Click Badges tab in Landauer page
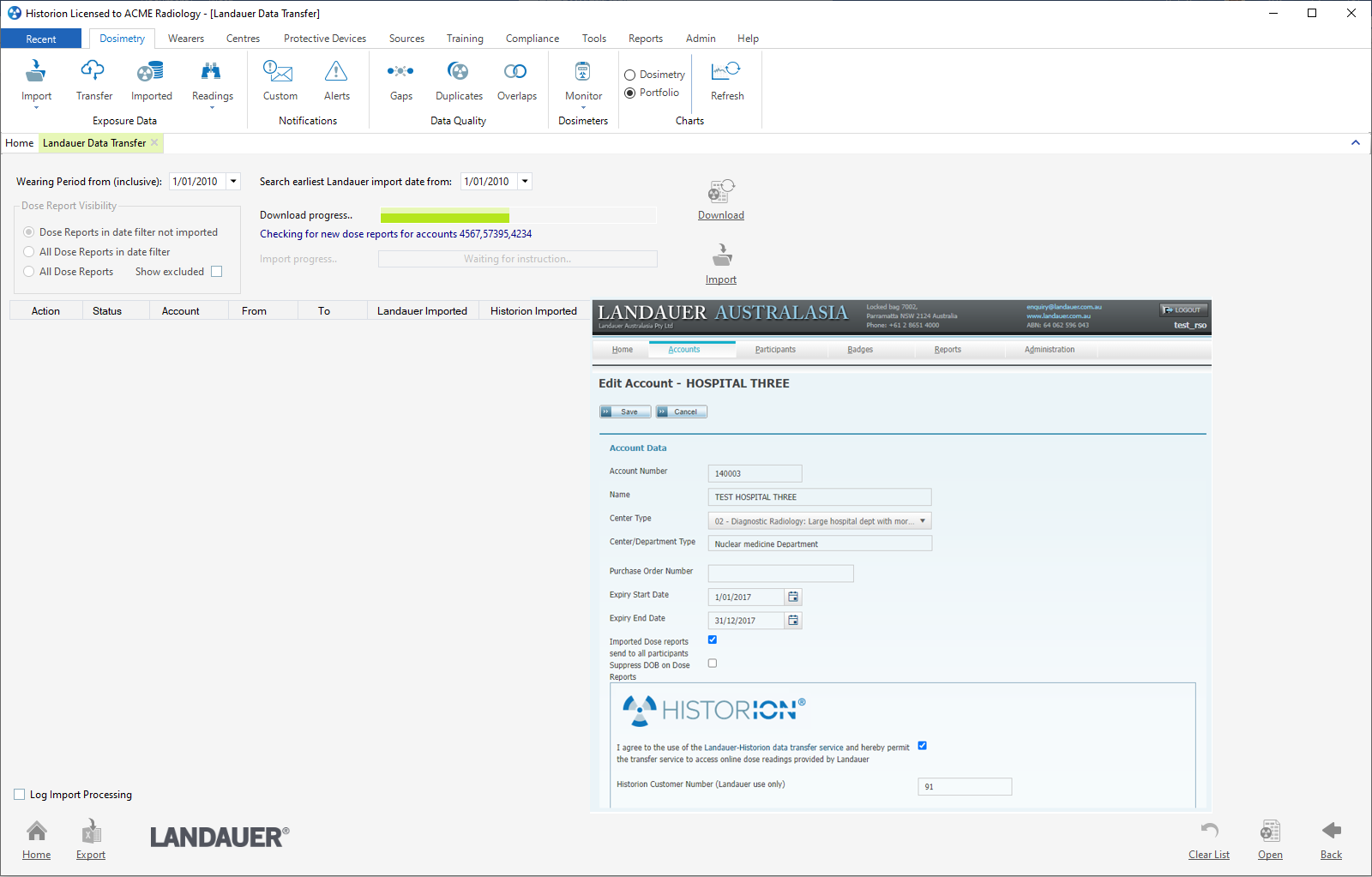 pyautogui.click(x=860, y=350)
